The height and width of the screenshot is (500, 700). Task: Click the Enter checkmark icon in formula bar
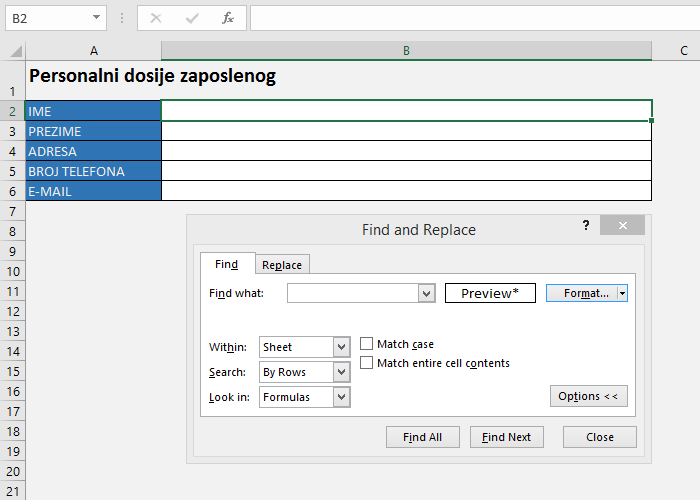pyautogui.click(x=192, y=18)
